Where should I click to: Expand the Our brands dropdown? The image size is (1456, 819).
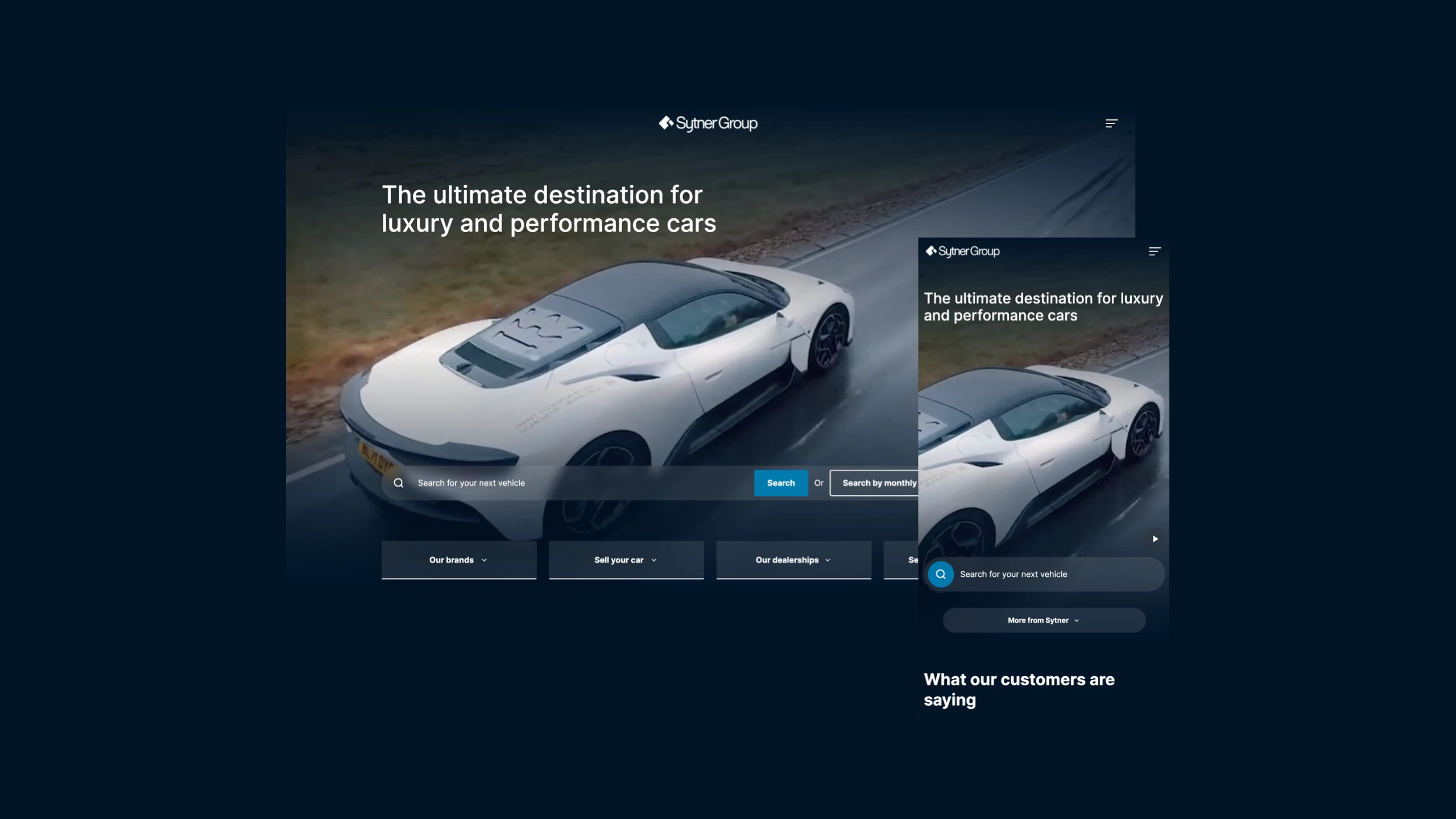coord(458,559)
